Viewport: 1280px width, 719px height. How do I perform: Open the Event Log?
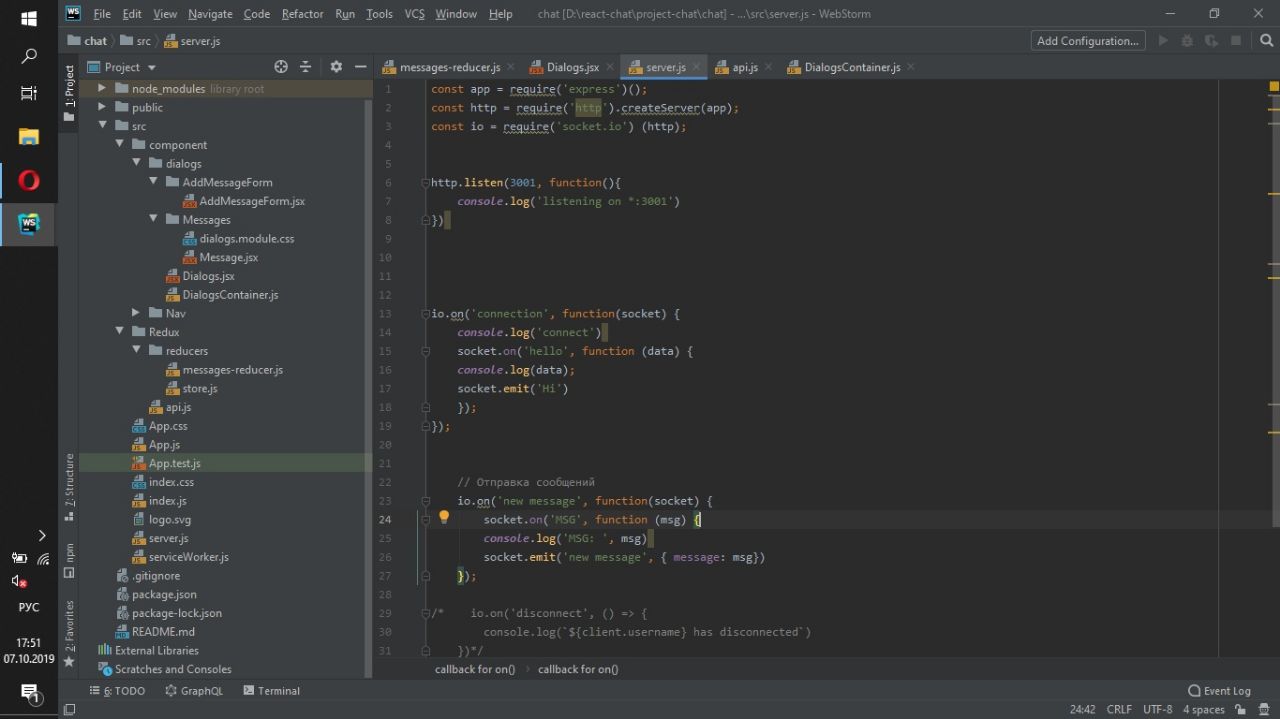click(1219, 691)
